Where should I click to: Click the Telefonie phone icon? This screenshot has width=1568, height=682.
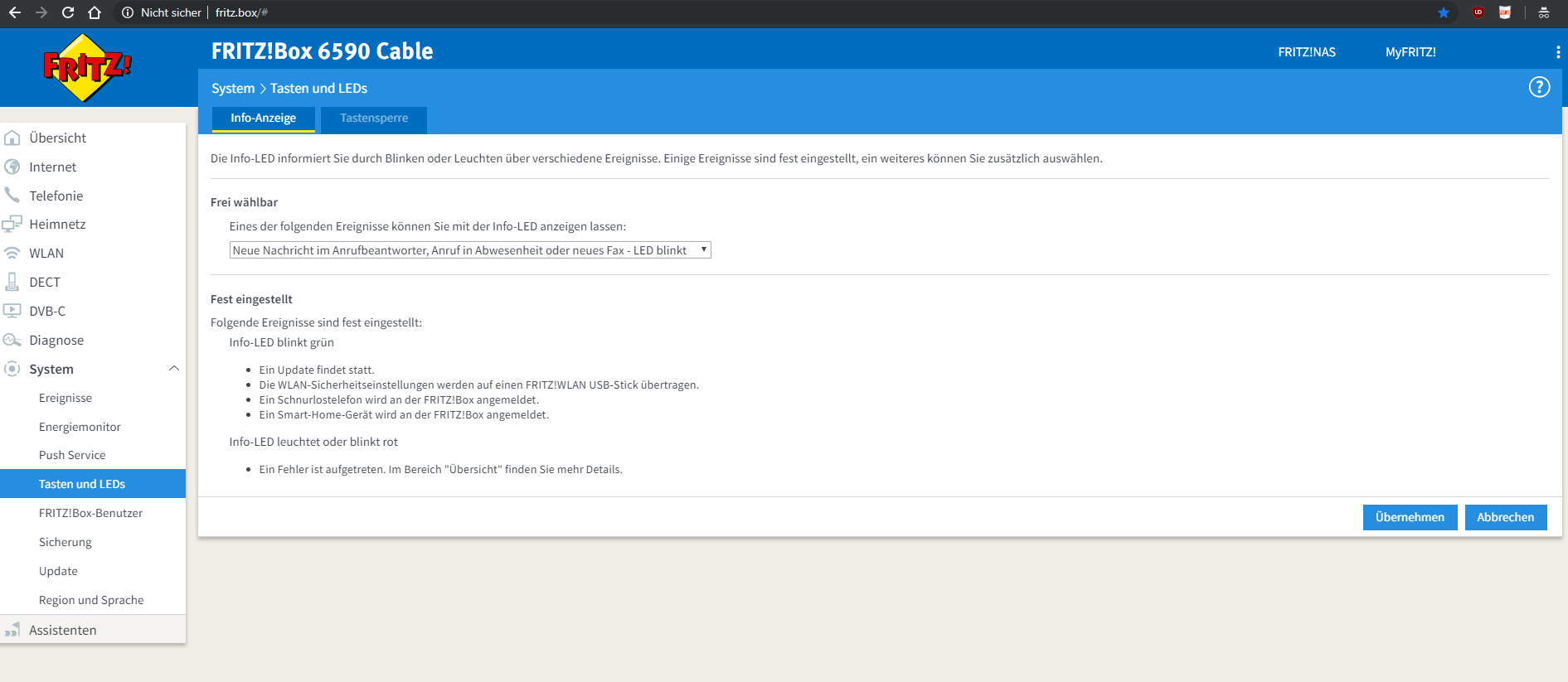pos(12,196)
